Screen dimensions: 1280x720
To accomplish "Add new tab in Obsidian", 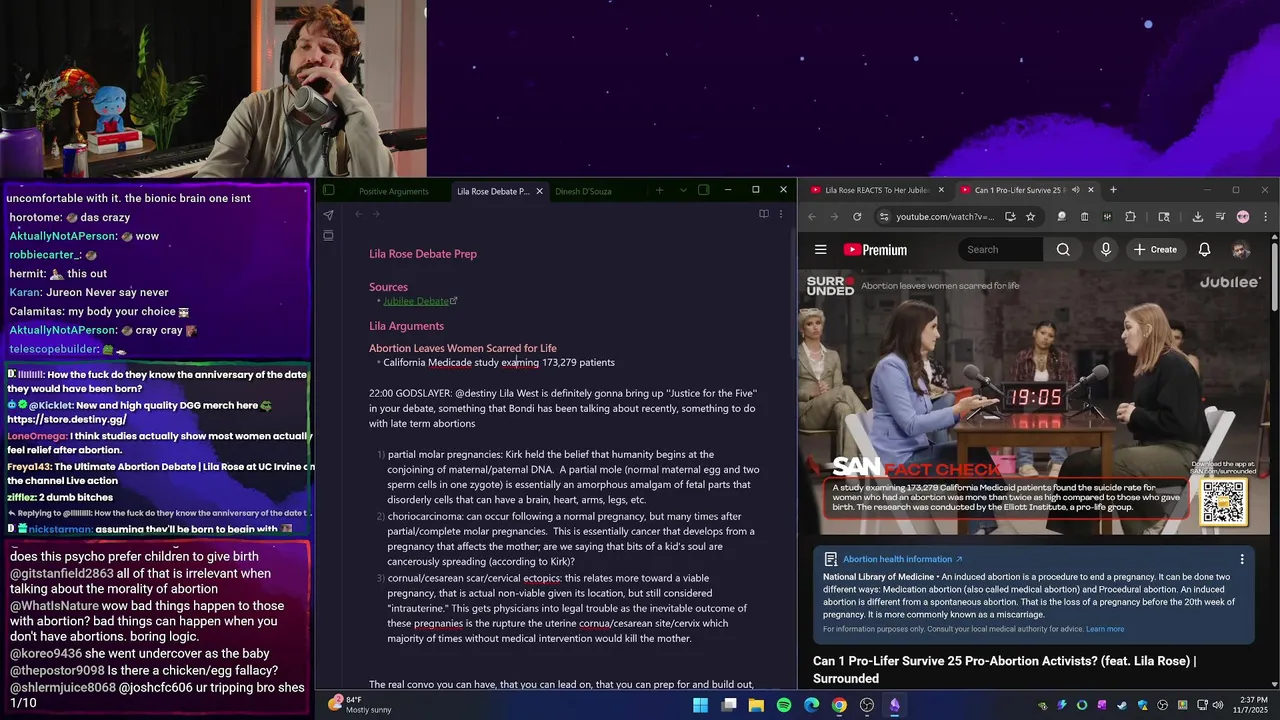I will pyautogui.click(x=659, y=190).
